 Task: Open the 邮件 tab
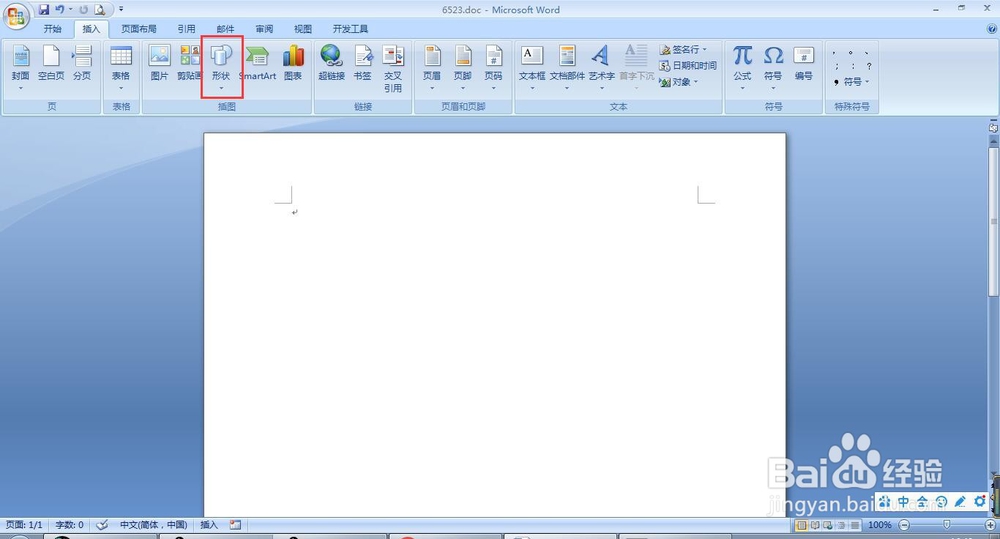coord(225,29)
